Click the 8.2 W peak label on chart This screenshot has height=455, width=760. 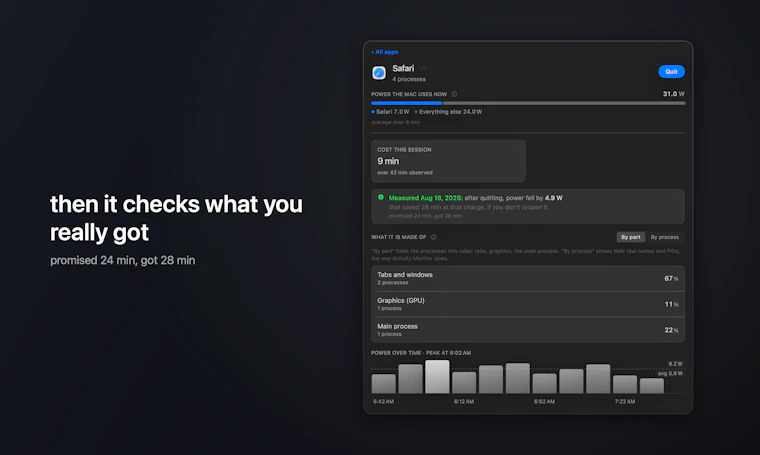point(675,364)
